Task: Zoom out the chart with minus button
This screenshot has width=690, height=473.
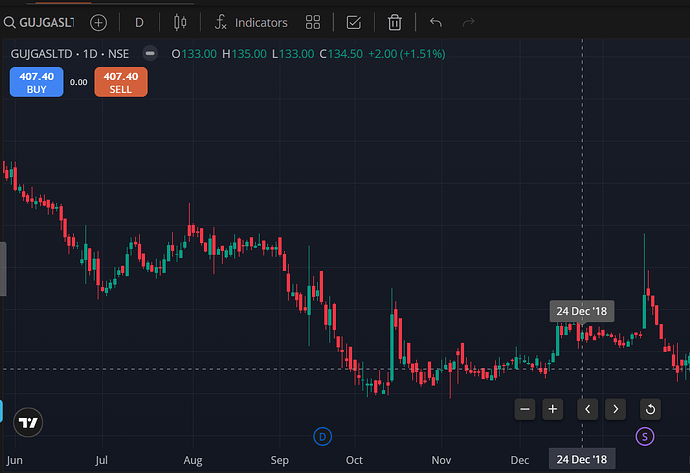Action: coord(525,408)
